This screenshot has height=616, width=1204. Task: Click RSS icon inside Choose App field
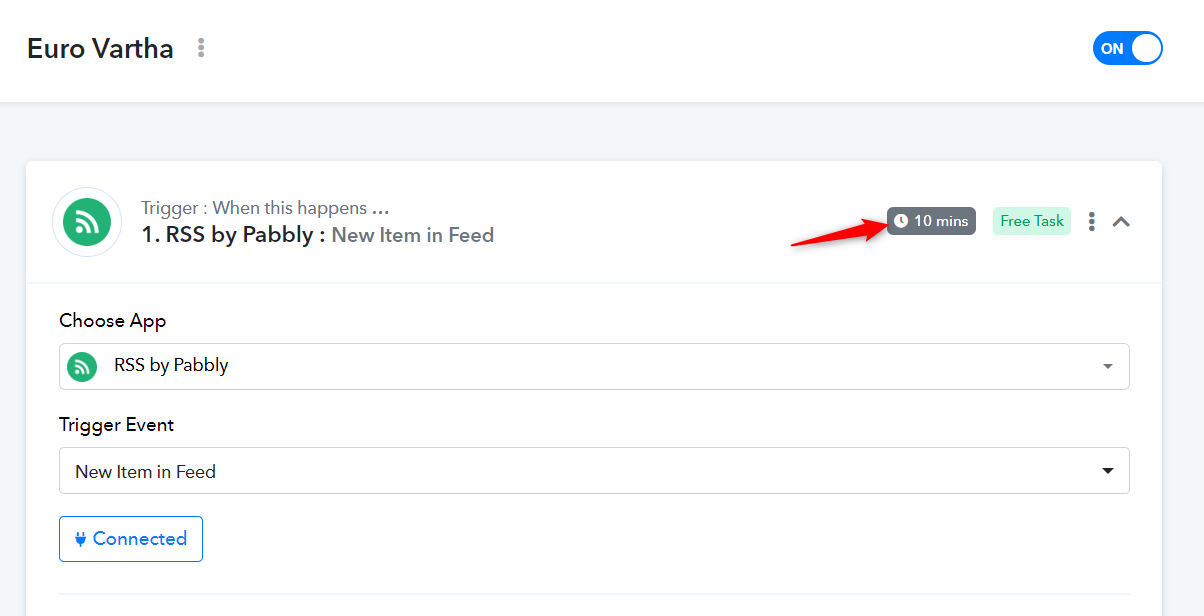tap(82, 367)
